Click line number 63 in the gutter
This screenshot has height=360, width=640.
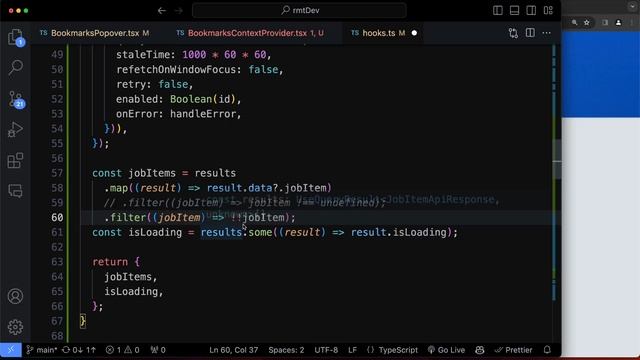tap(57, 262)
